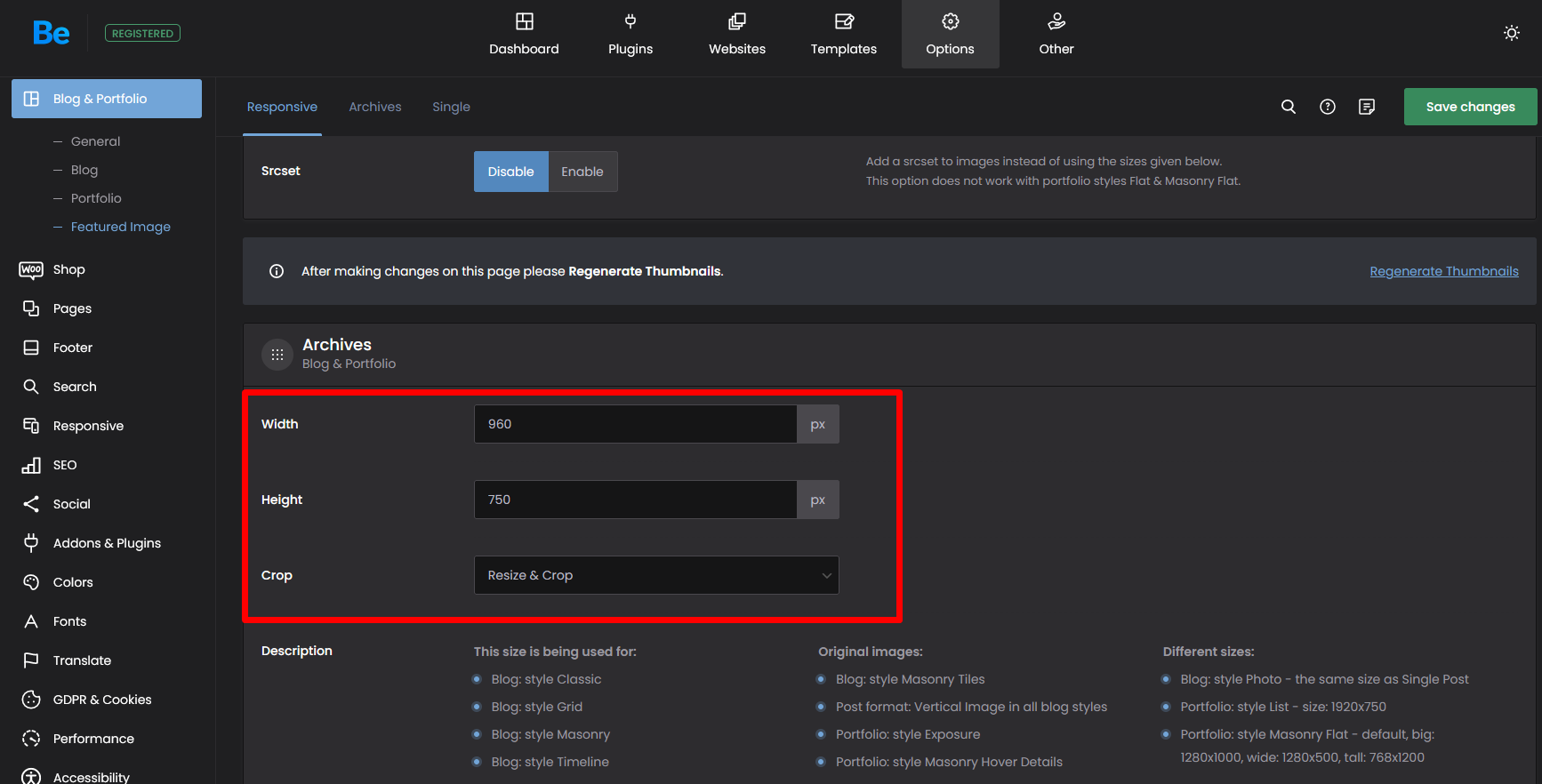Click the Height input field
1542x784 pixels.
click(x=635, y=500)
